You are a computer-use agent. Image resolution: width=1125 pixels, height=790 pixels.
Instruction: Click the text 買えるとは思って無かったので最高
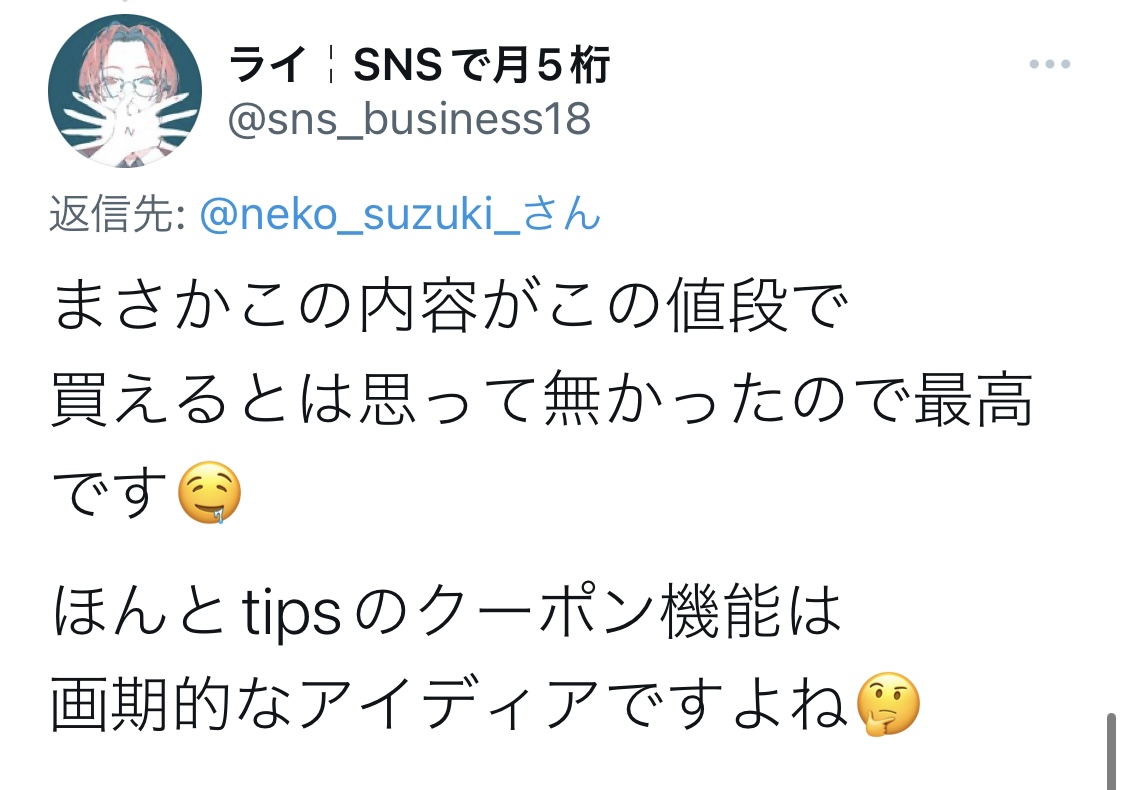(x=542, y=400)
